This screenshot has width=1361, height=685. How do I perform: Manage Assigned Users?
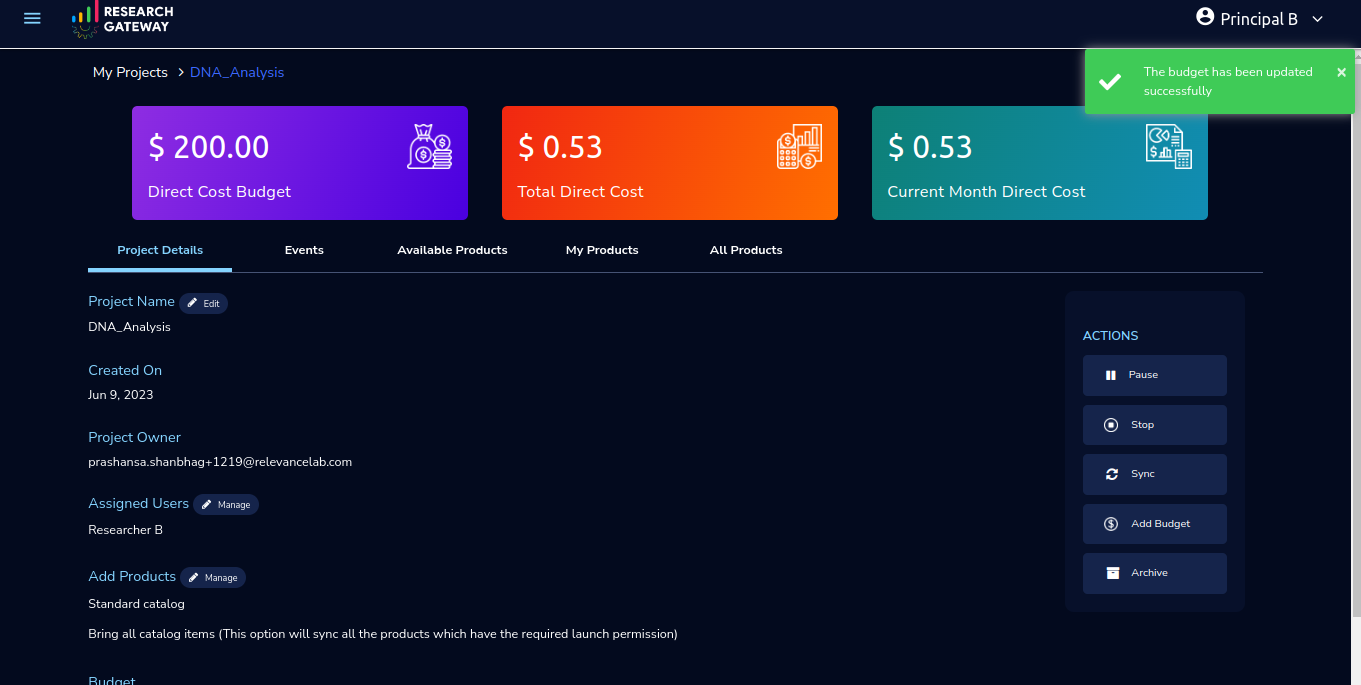coord(226,505)
